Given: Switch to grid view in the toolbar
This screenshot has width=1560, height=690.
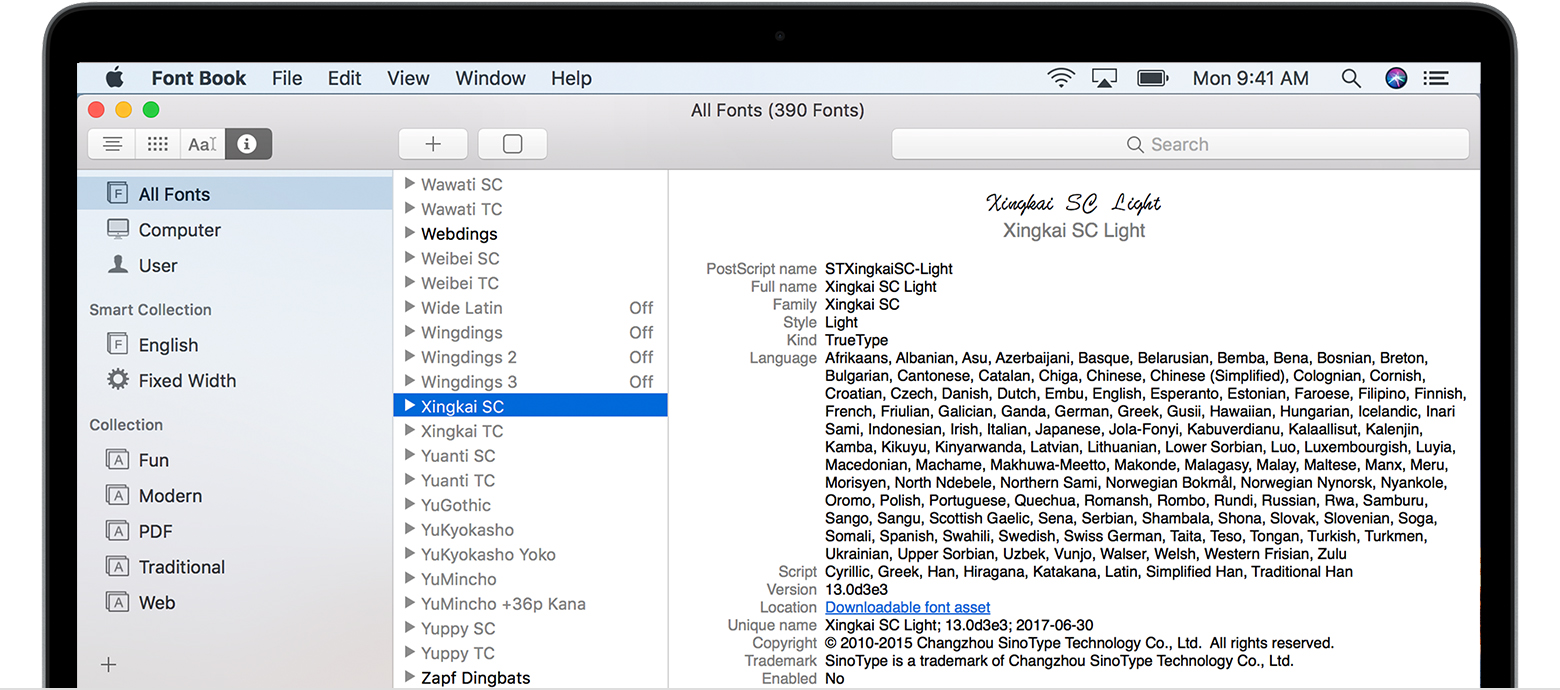Looking at the screenshot, I should point(157,144).
